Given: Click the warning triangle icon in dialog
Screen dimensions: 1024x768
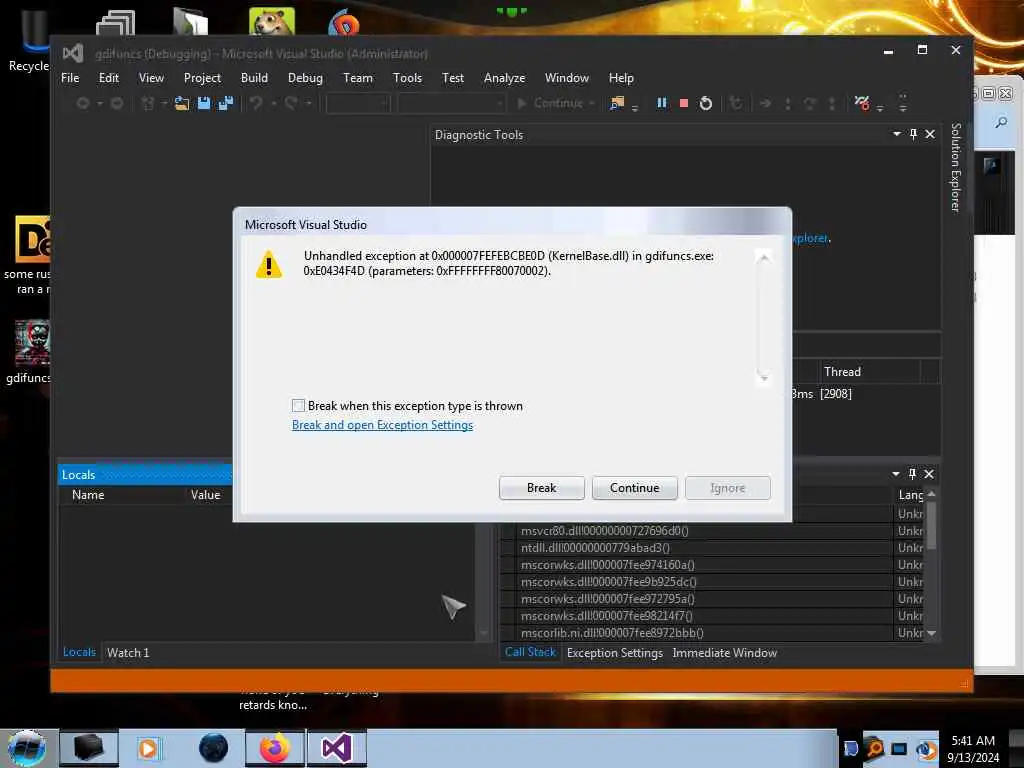Looking at the screenshot, I should [268, 265].
